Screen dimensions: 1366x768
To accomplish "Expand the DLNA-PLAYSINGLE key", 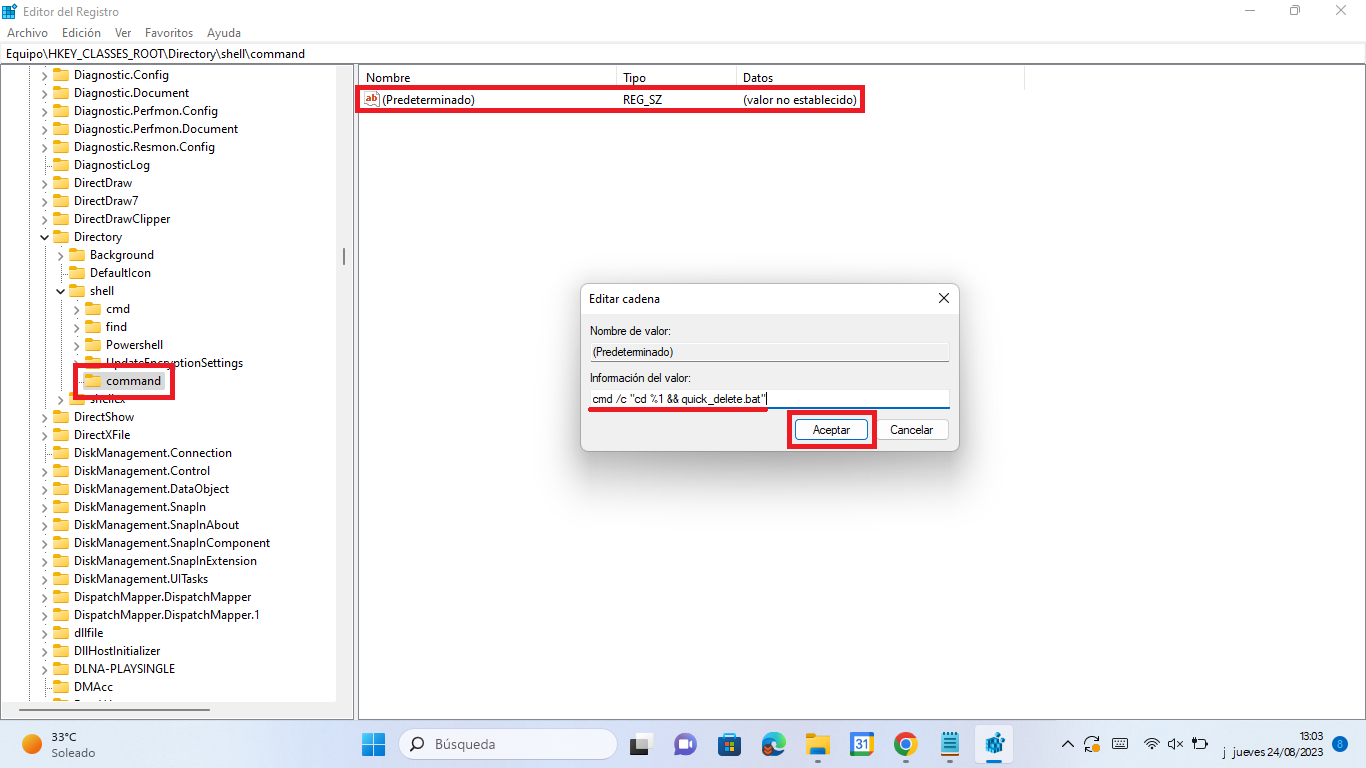I will [44, 669].
